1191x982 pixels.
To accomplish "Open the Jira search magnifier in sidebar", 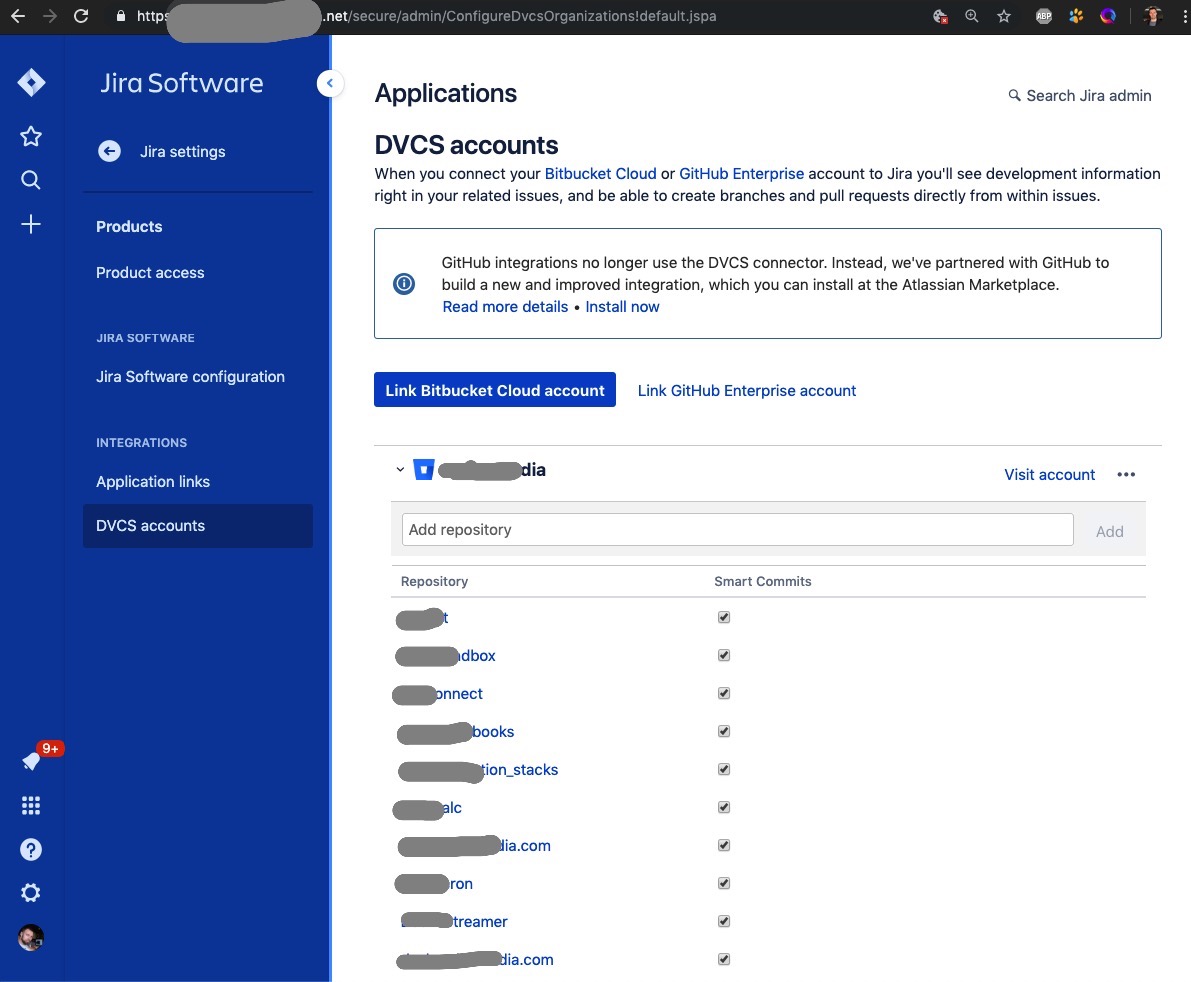I will [x=31, y=180].
